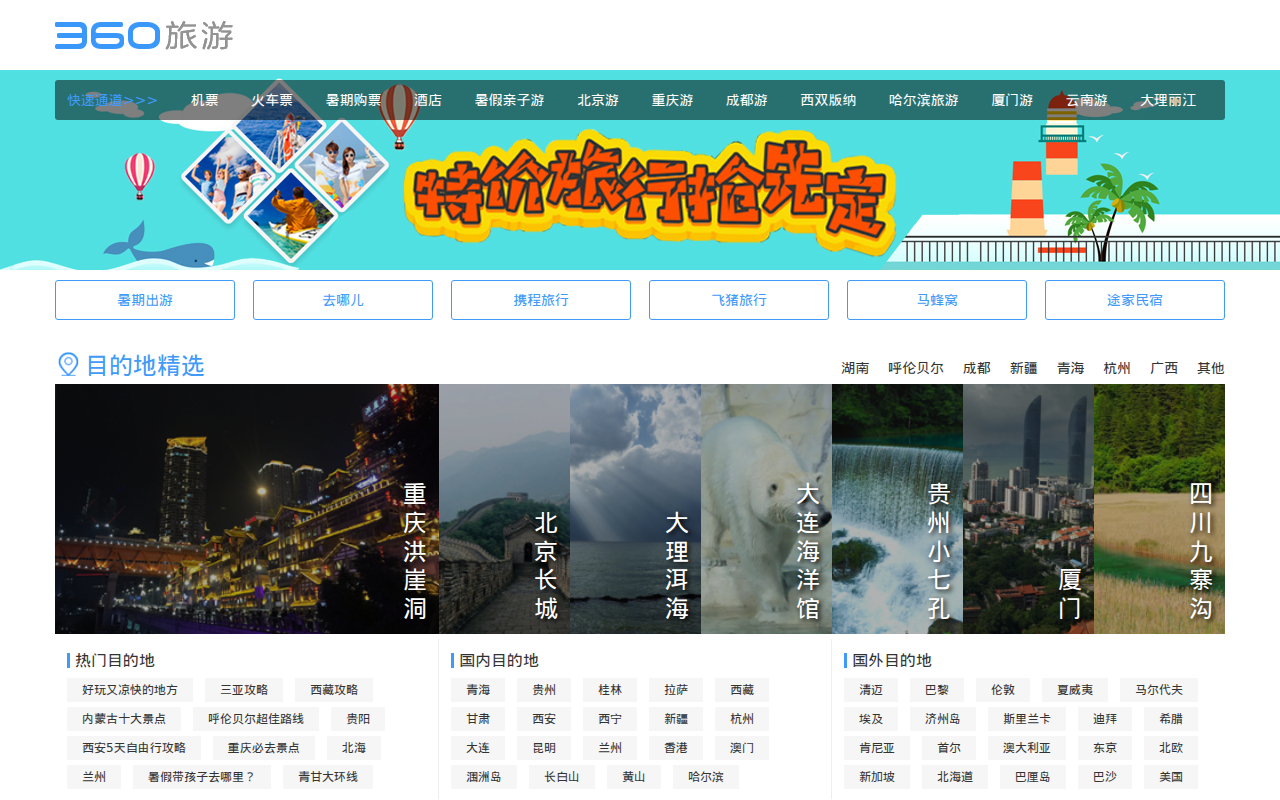Click the location pin icon beside 目的地精选
Viewport: 1280px width, 800px height.
[68, 365]
